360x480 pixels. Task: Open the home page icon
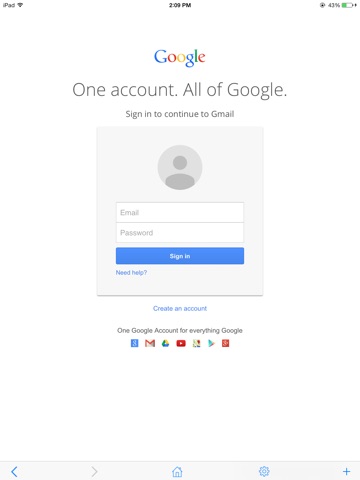point(177,471)
